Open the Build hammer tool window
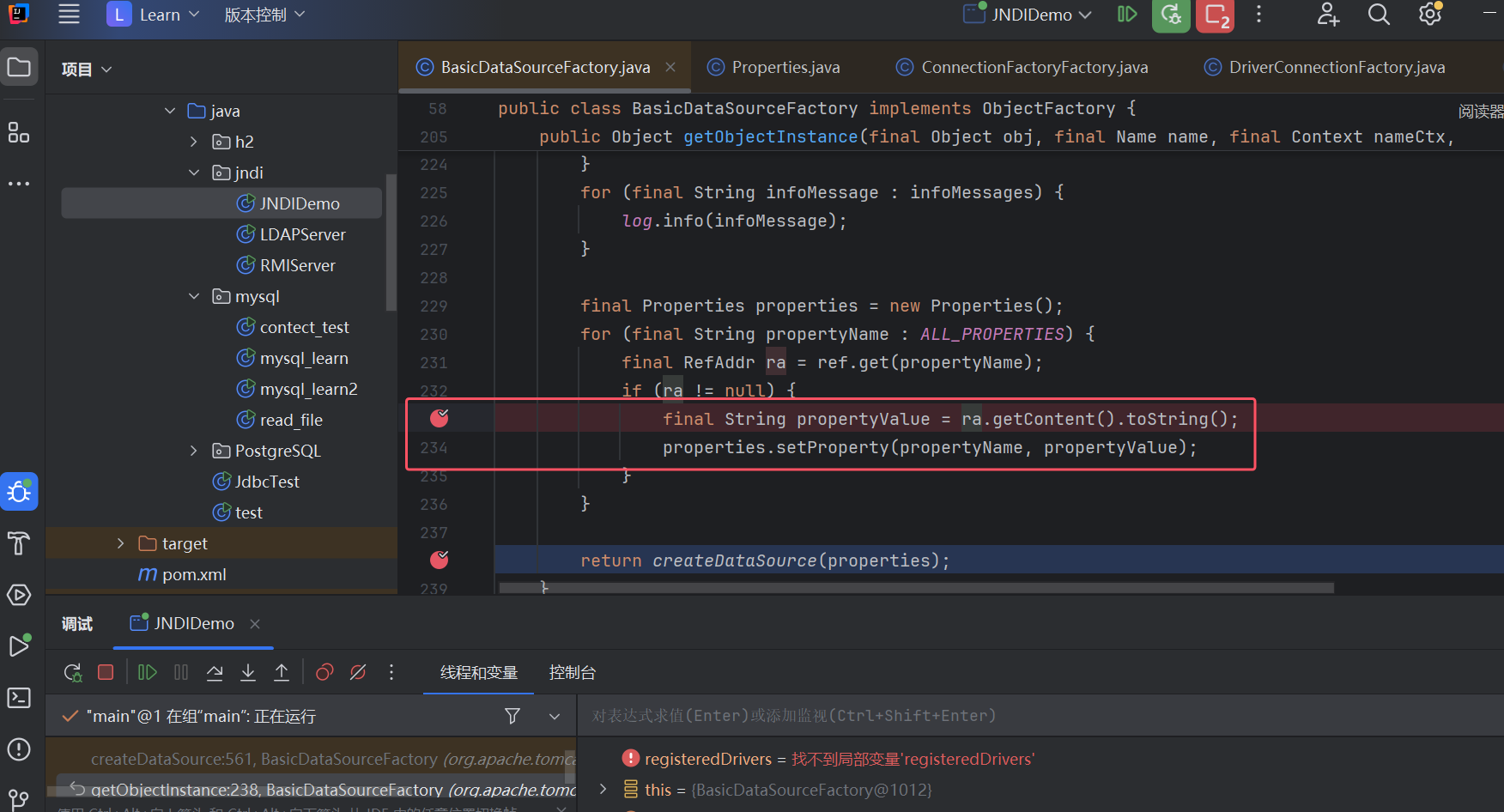This screenshot has width=1504, height=812. click(x=19, y=543)
